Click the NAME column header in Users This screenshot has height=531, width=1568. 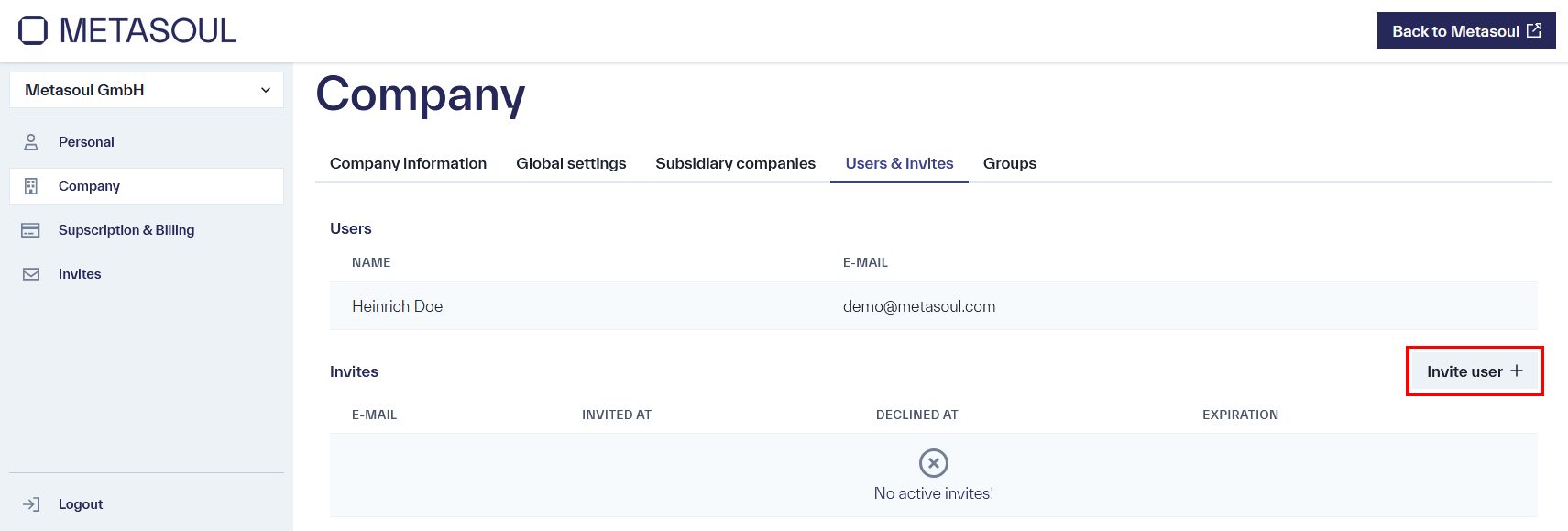[x=371, y=262]
